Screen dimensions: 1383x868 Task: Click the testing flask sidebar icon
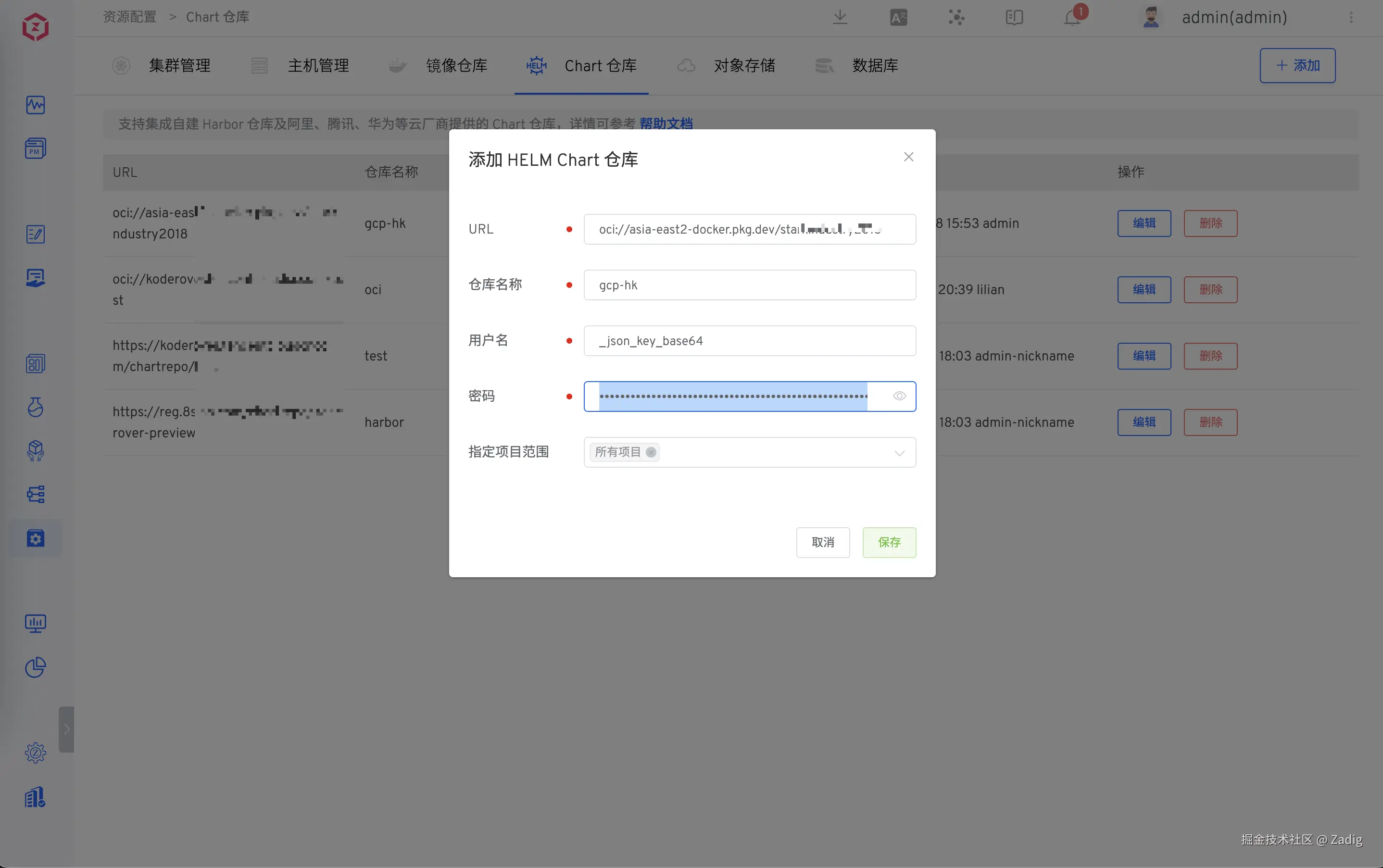[36, 407]
